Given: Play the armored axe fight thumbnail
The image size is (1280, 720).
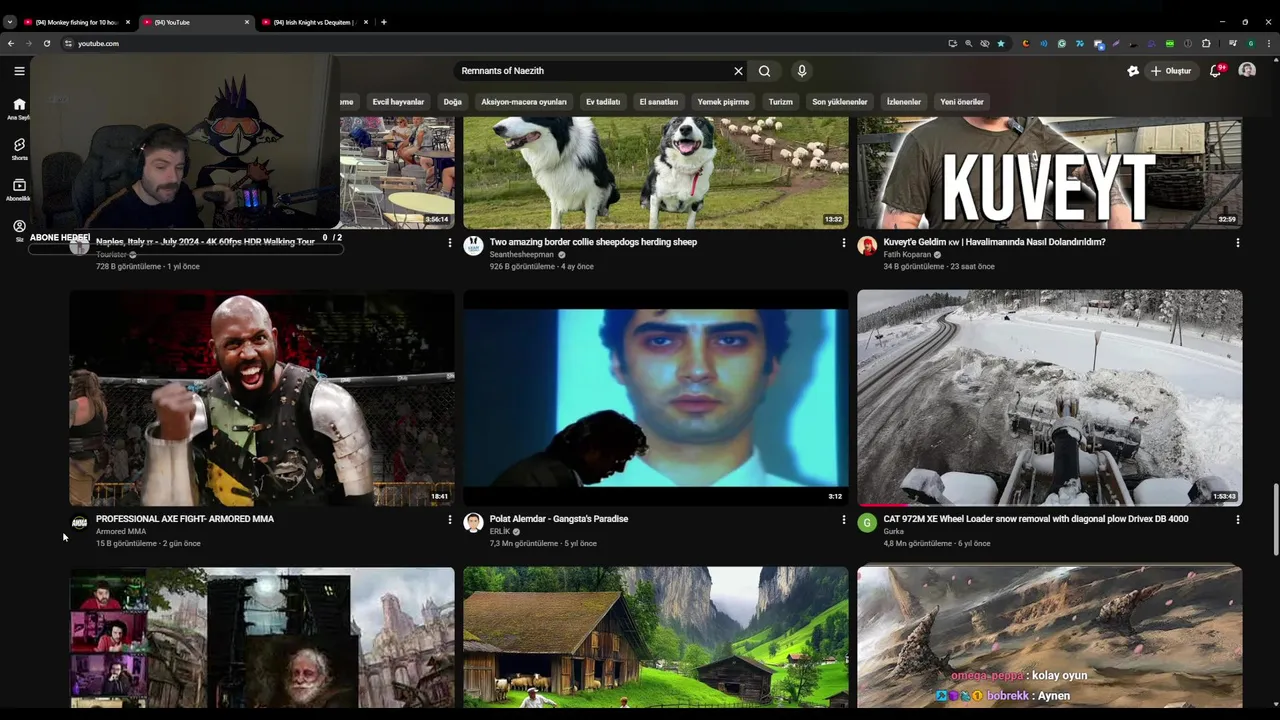Looking at the screenshot, I should pyautogui.click(x=262, y=398).
